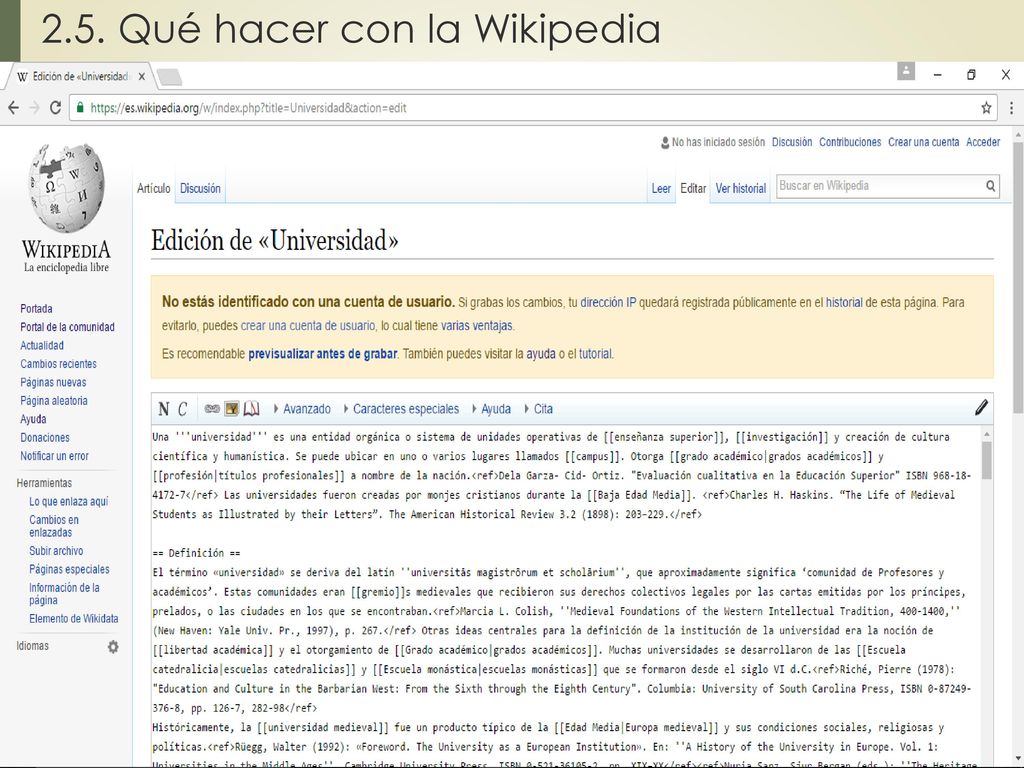
Task: Switch to the Leer tab
Action: pyautogui.click(x=661, y=188)
